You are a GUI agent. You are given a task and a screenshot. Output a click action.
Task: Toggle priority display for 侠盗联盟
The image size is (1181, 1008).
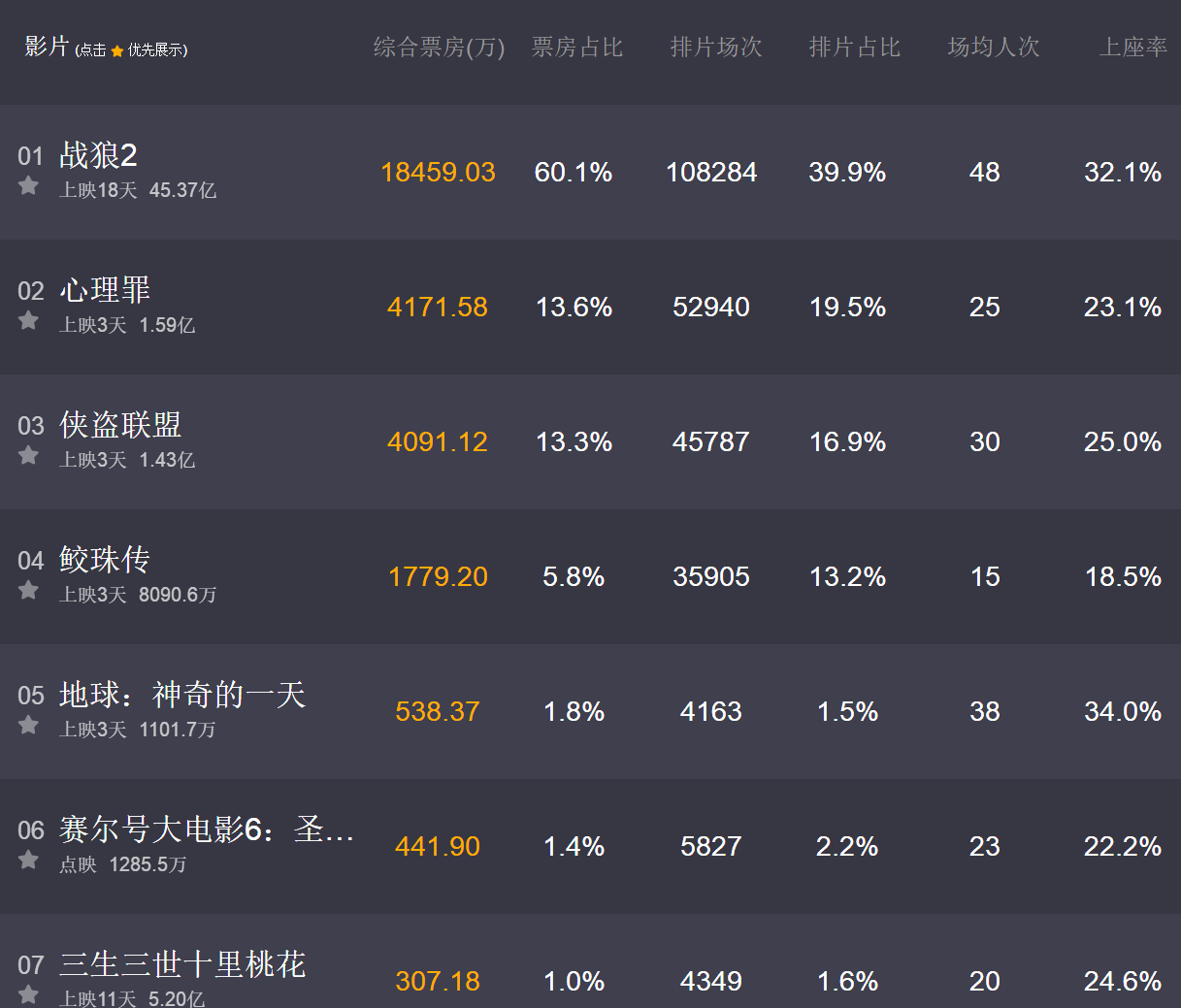click(27, 456)
